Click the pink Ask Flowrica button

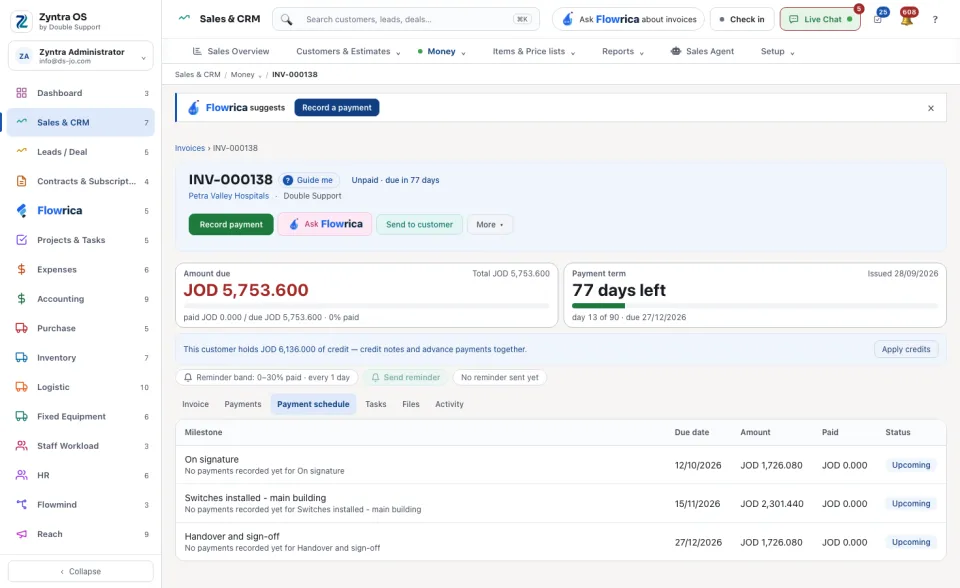tap(324, 224)
